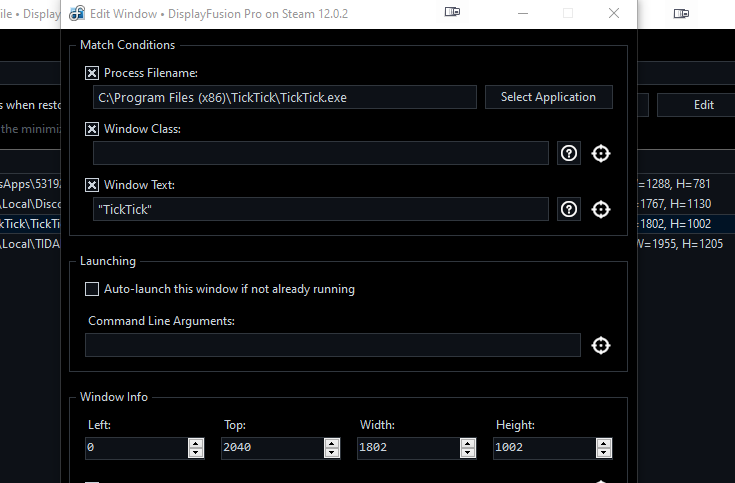Increase the Height value with the up arrow
Image resolution: width=735 pixels, height=483 pixels.
coord(604,443)
